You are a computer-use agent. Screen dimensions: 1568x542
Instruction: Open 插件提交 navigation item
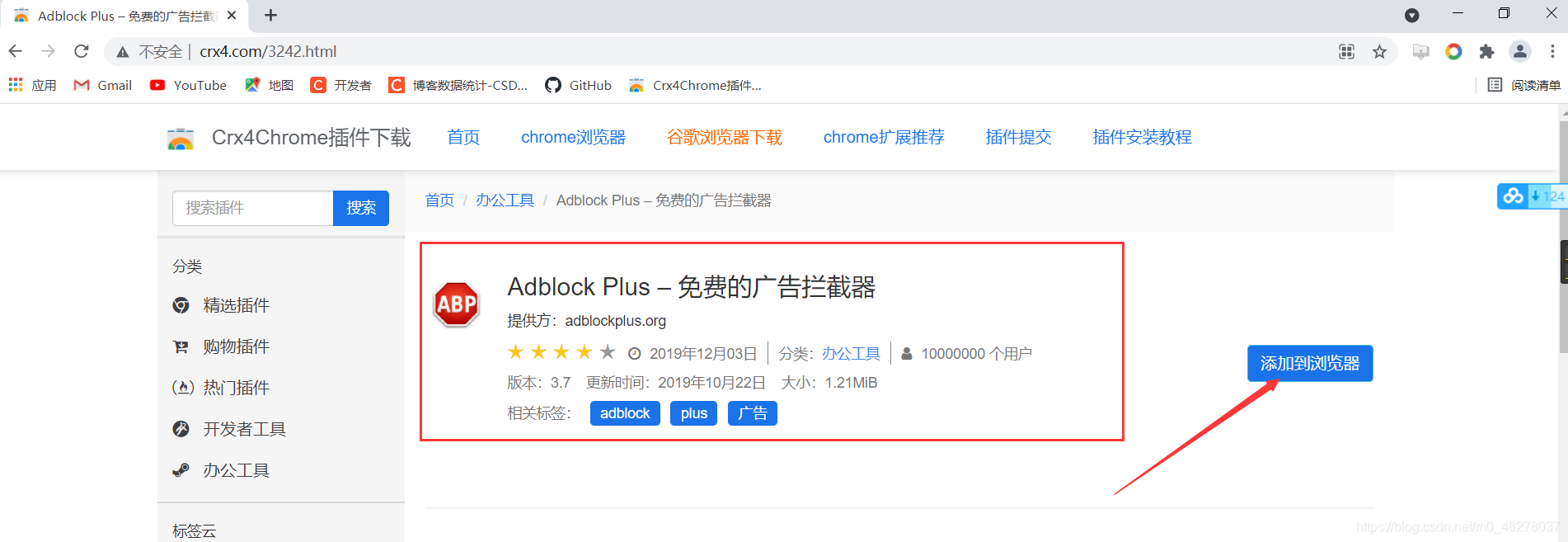1018,137
